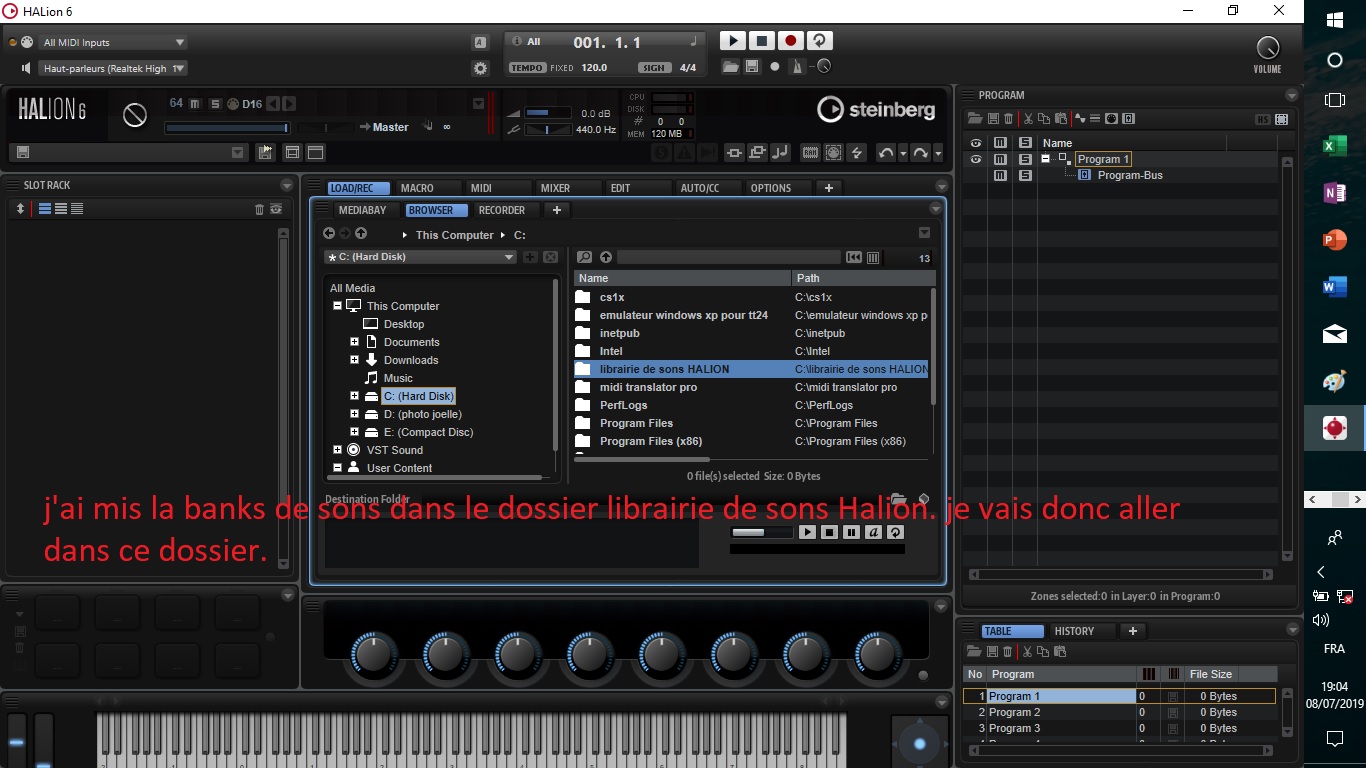
Task: Arm the main transport Record button
Action: click(791, 41)
